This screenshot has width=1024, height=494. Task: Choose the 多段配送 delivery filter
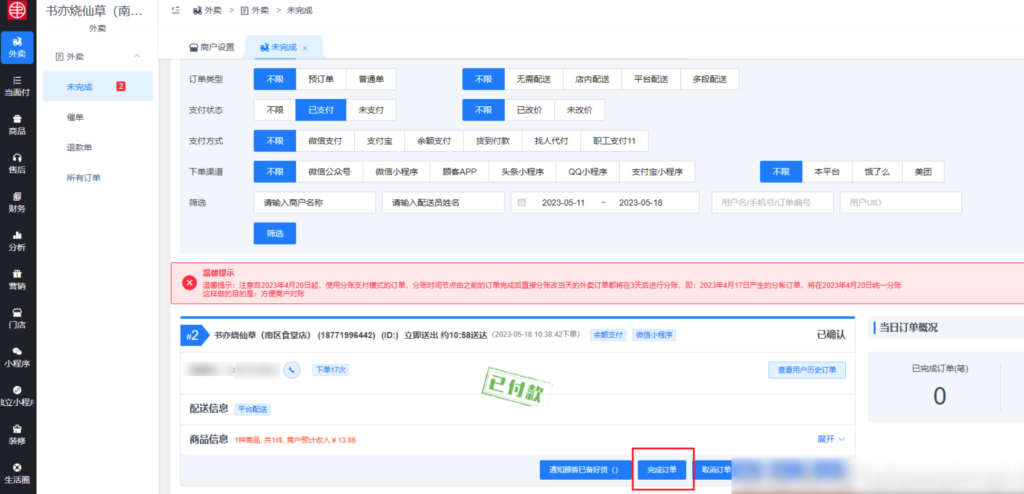click(x=709, y=79)
